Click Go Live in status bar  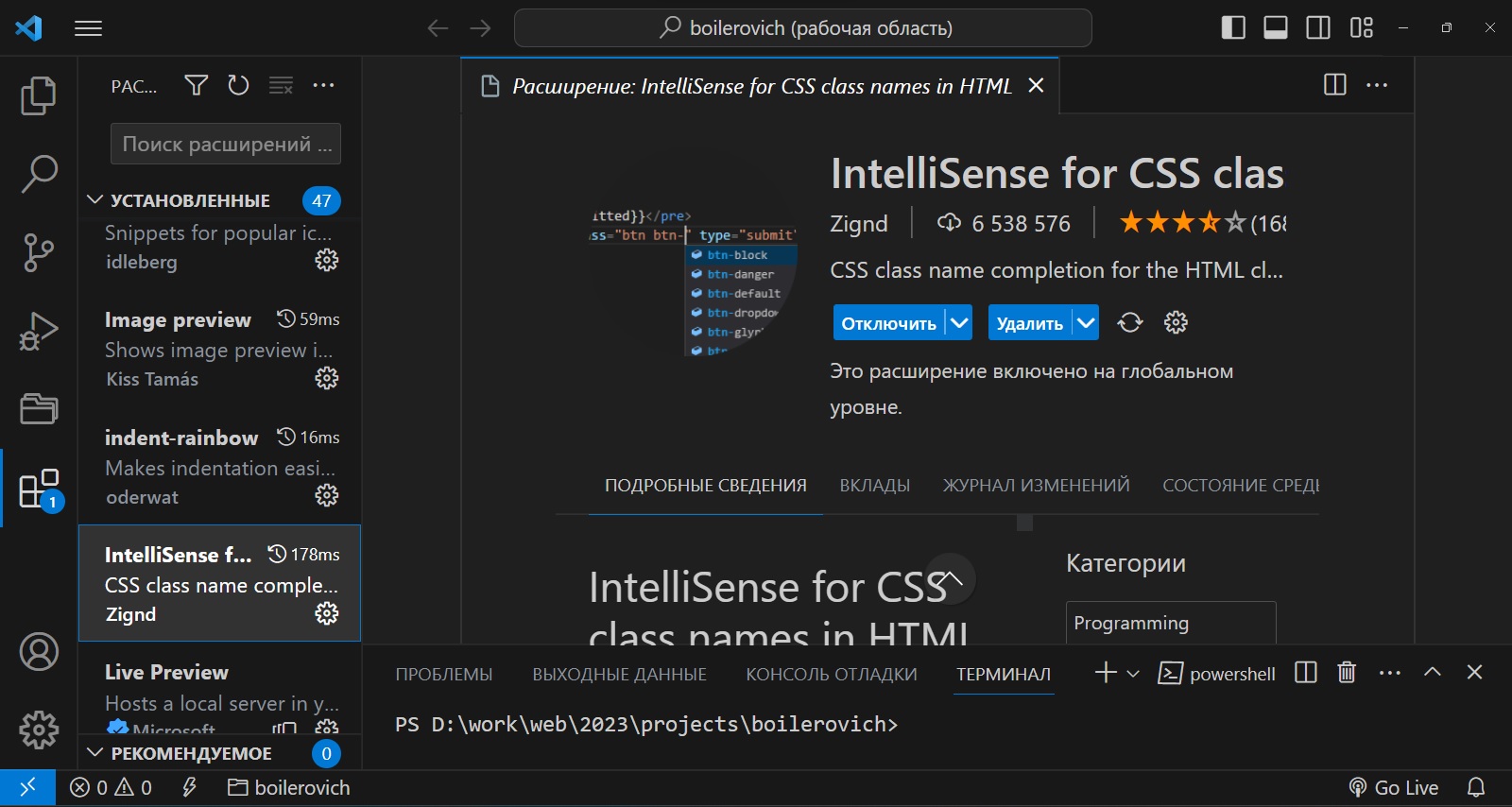tap(1394, 787)
